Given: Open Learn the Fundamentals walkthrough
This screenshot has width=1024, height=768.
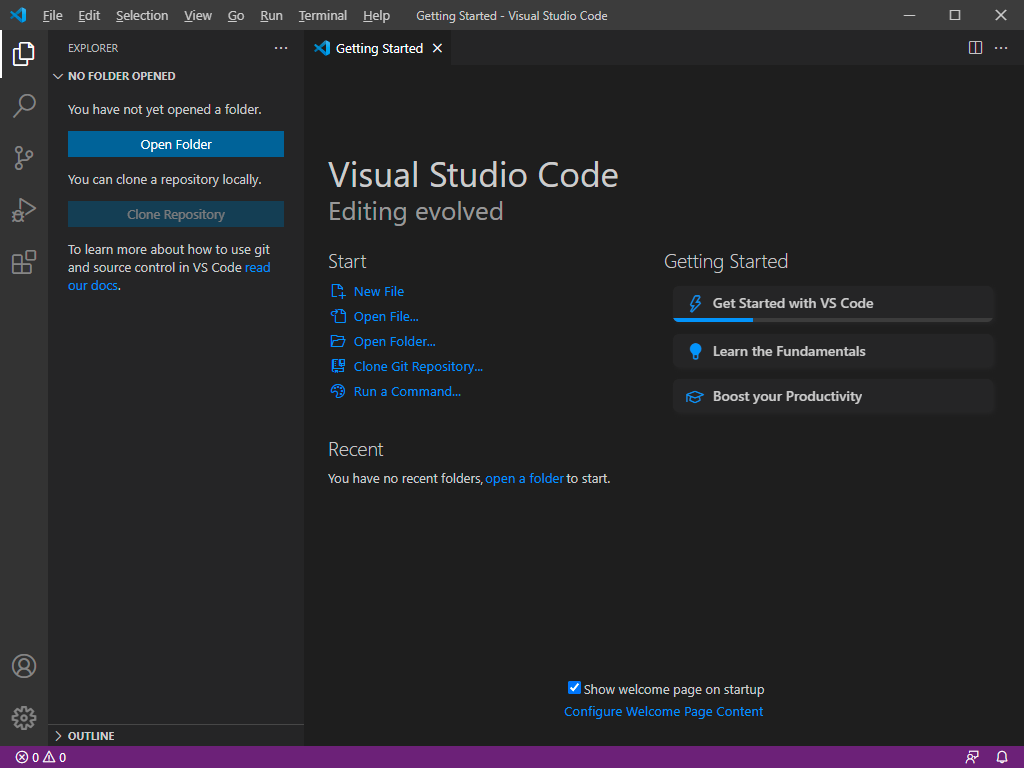Looking at the screenshot, I should (x=833, y=351).
